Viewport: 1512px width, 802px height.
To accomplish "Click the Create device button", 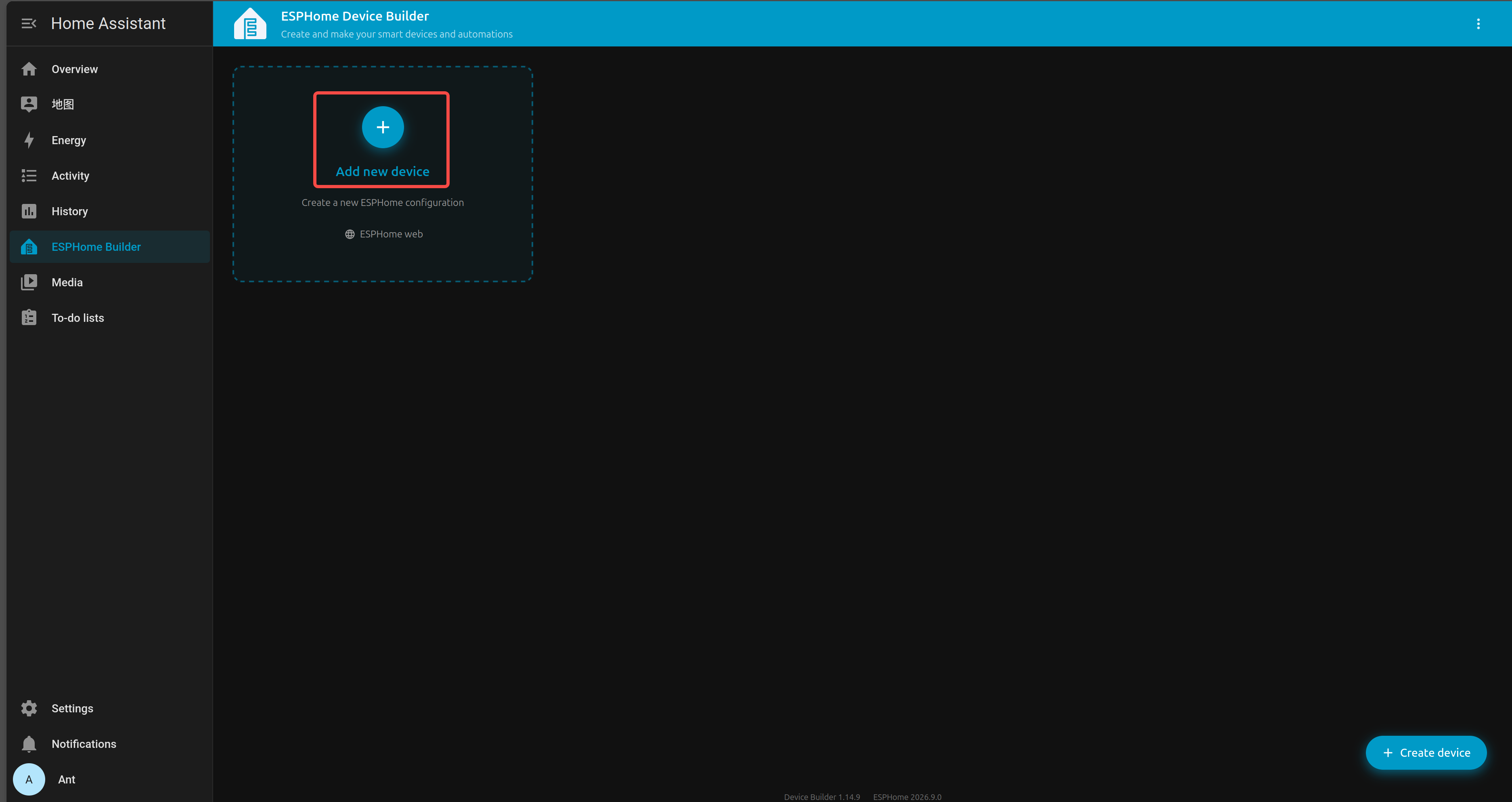I will point(1426,753).
